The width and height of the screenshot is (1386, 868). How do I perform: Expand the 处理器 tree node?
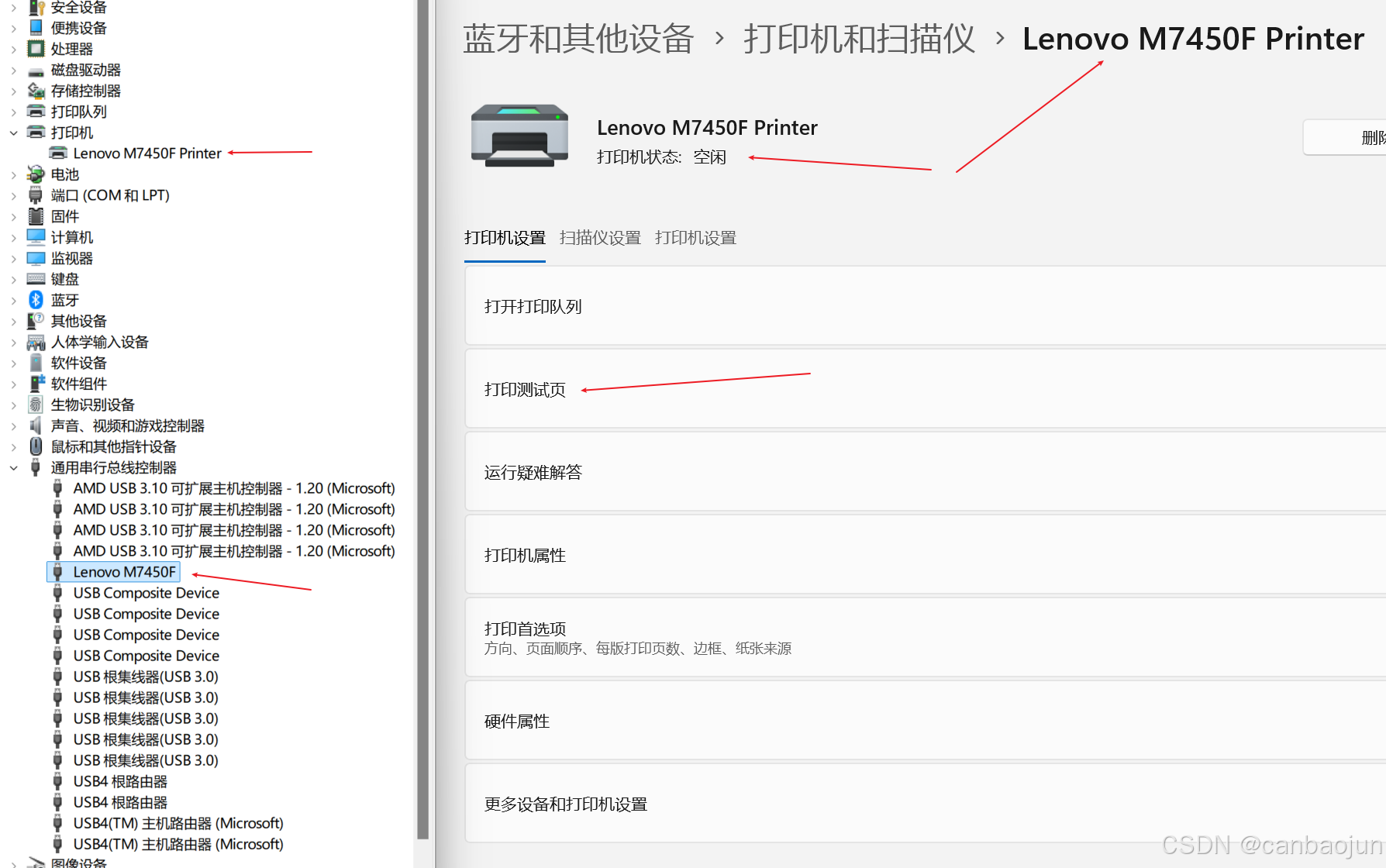pos(13,49)
